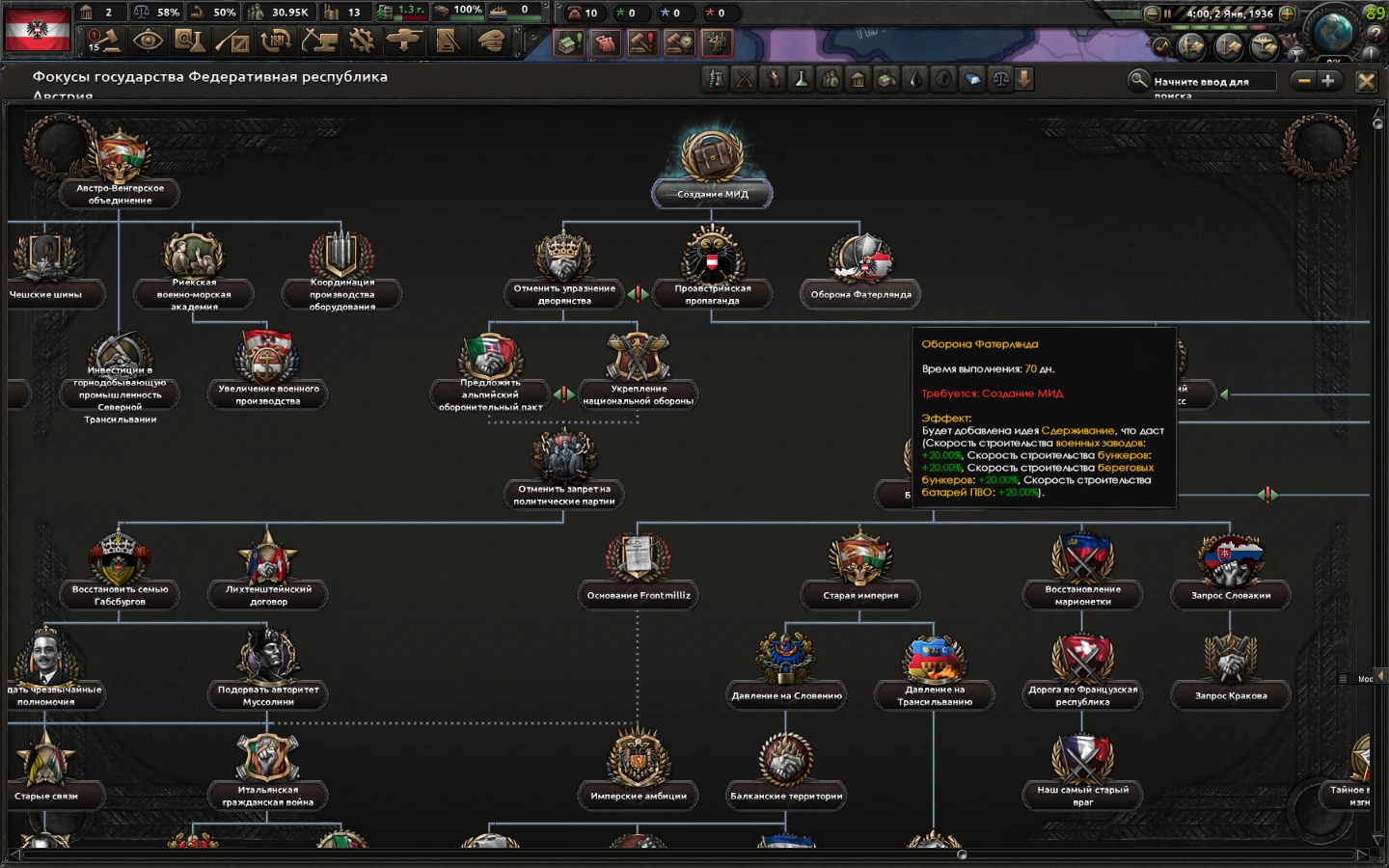Open the Research tab flask icon
This screenshot has width=1389, height=868.
click(192, 43)
